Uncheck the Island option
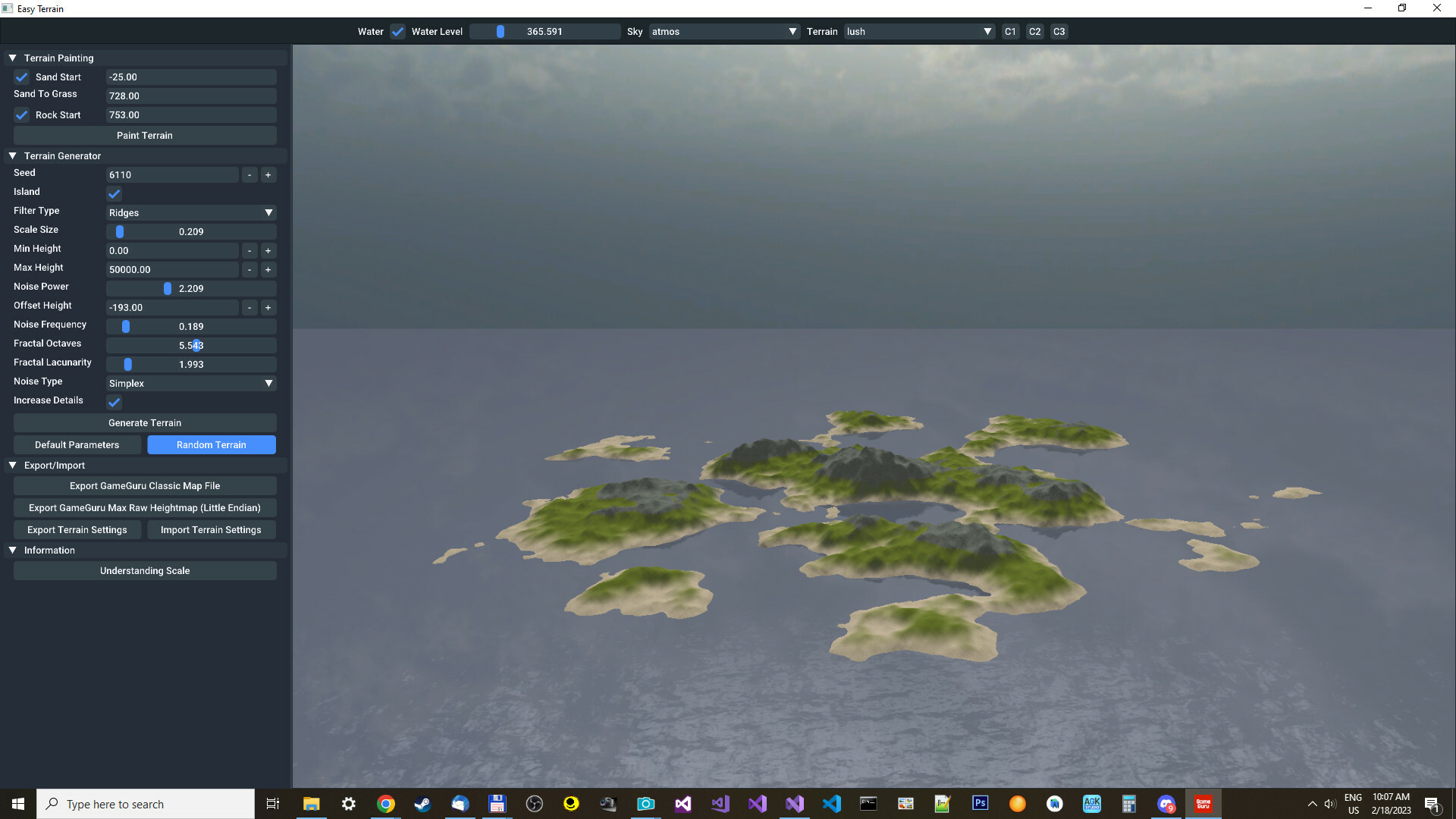 (x=114, y=193)
